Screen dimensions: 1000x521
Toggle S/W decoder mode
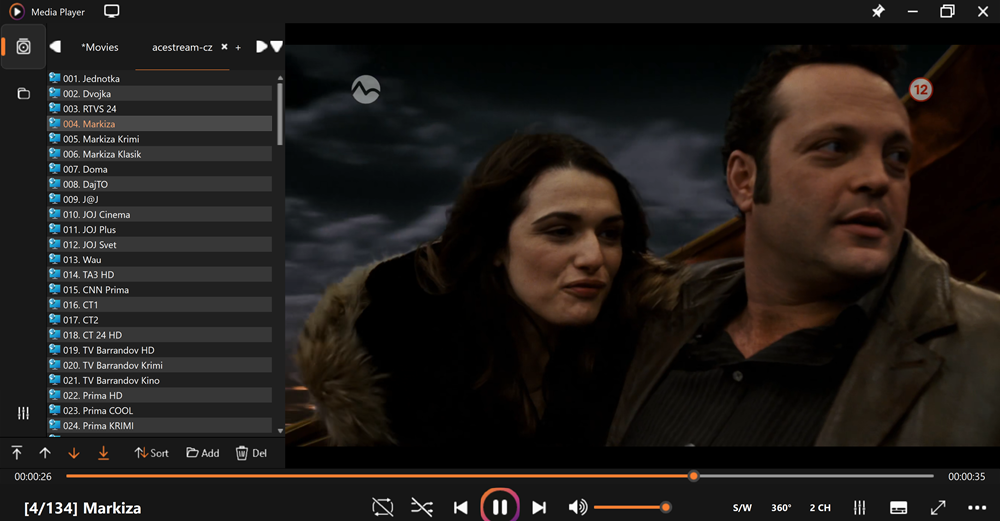pyautogui.click(x=742, y=508)
